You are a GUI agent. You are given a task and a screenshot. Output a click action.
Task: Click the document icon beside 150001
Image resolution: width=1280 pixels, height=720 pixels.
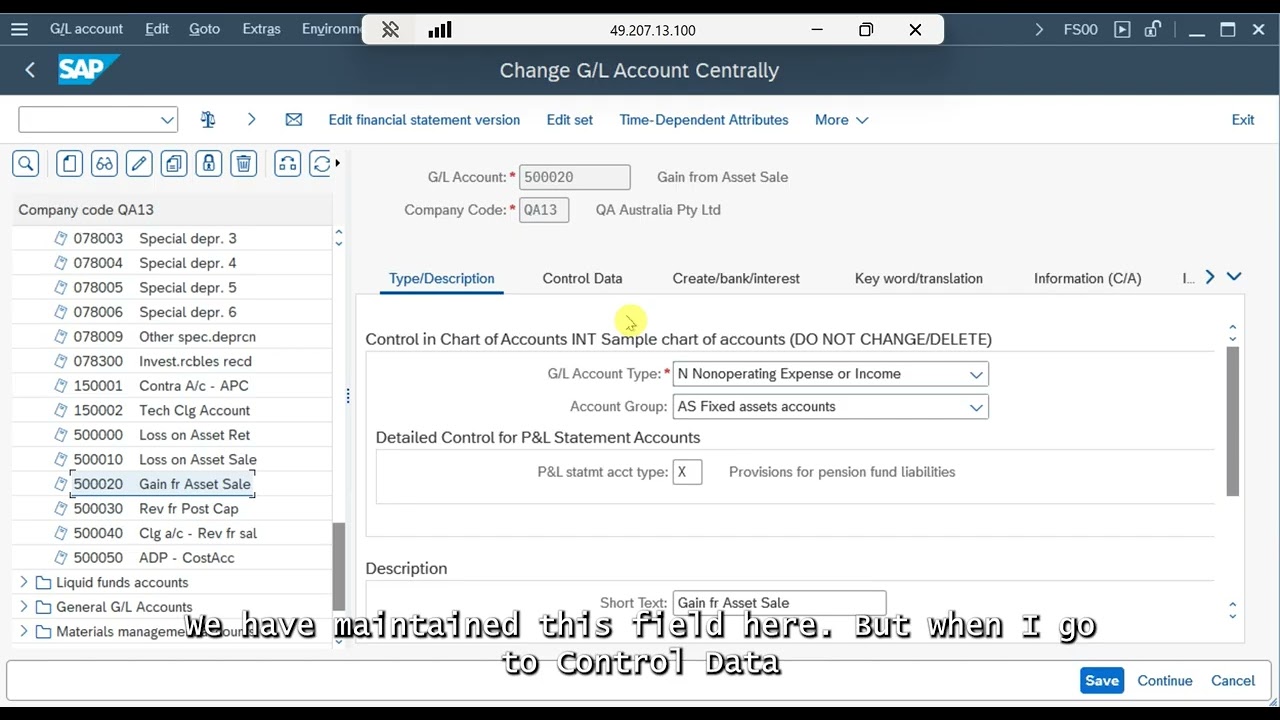point(61,386)
